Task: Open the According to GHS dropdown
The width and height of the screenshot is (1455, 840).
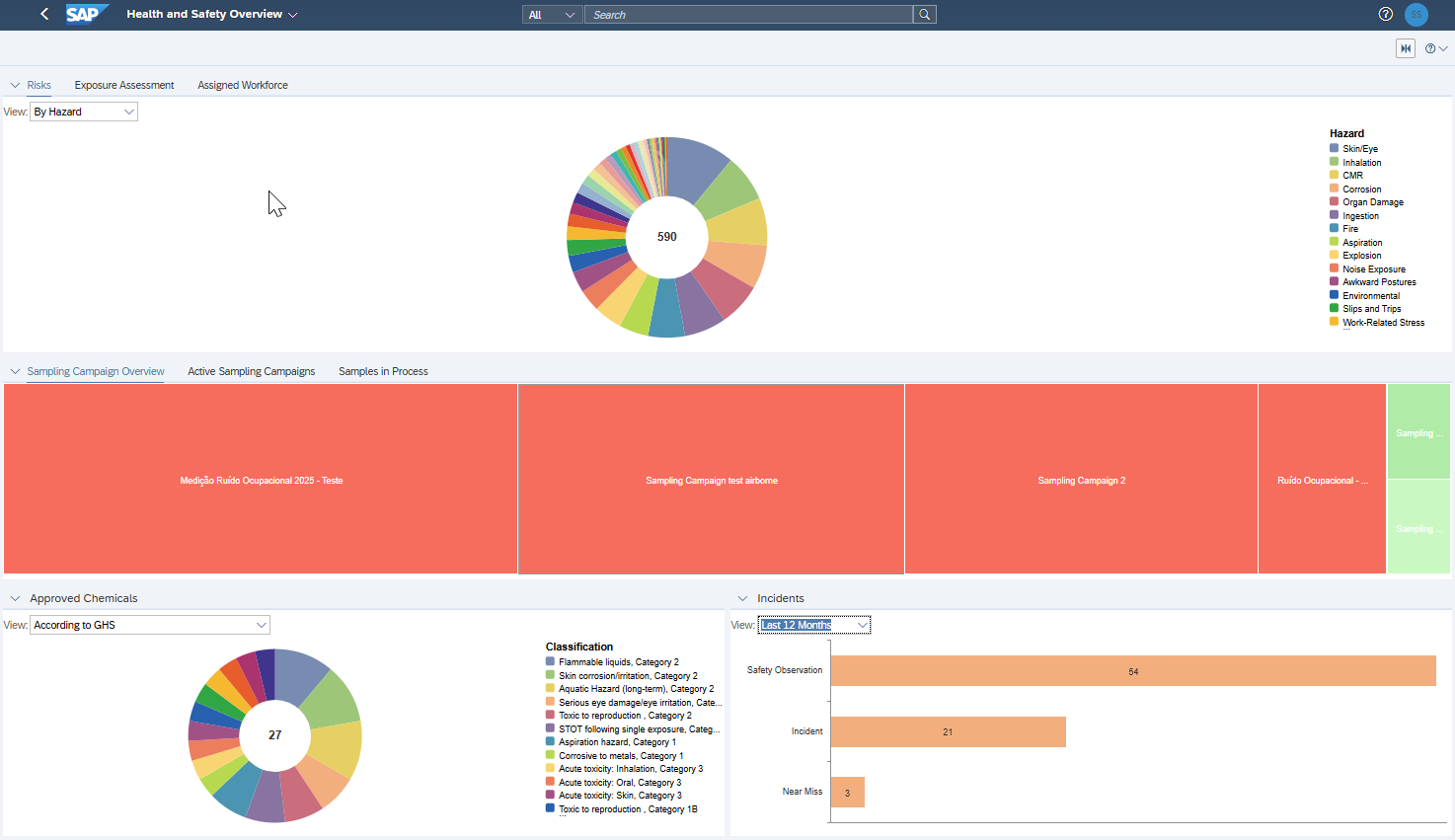Action: coord(150,625)
